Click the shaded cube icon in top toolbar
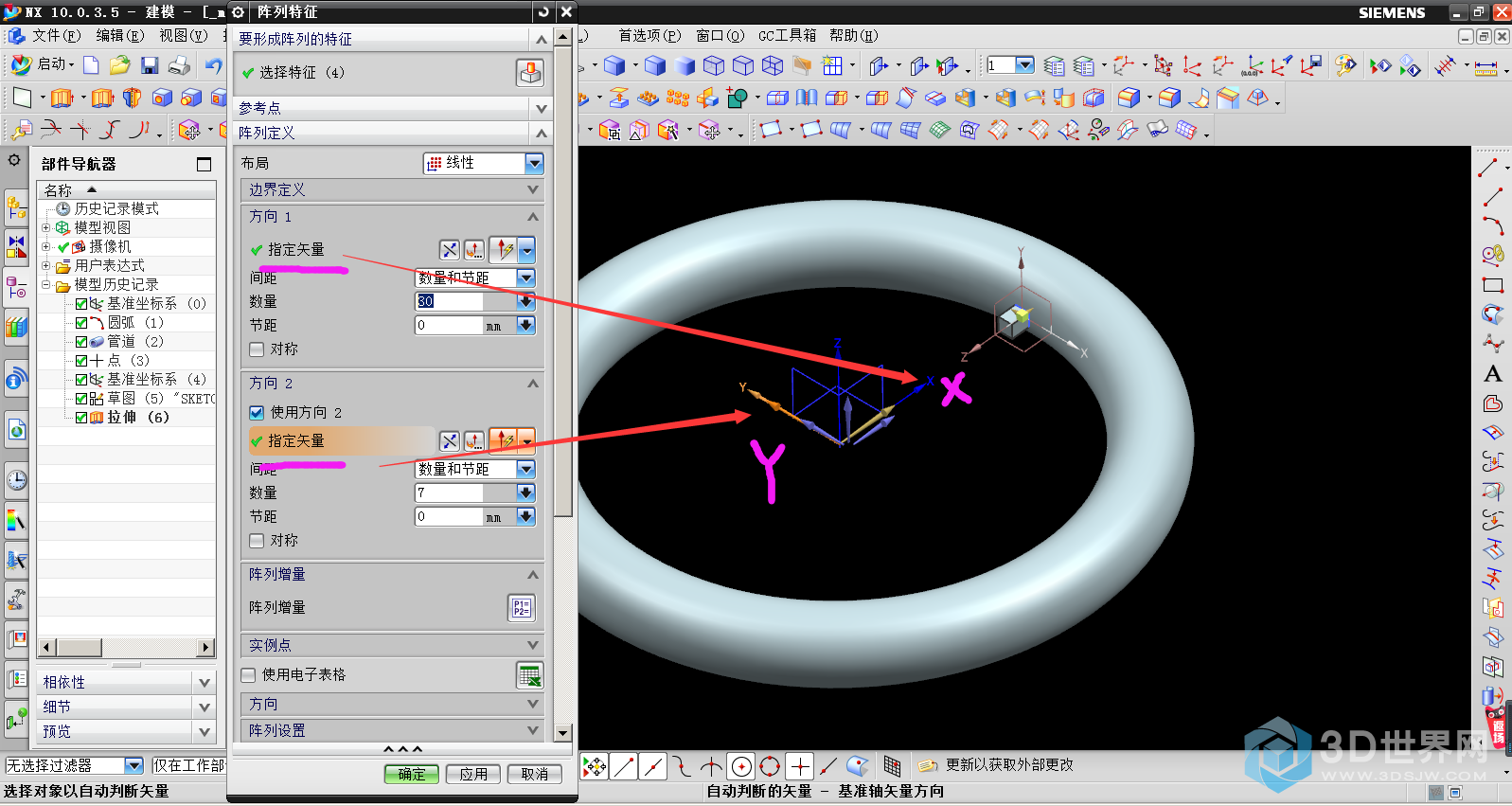The image size is (1512, 806). point(614,65)
